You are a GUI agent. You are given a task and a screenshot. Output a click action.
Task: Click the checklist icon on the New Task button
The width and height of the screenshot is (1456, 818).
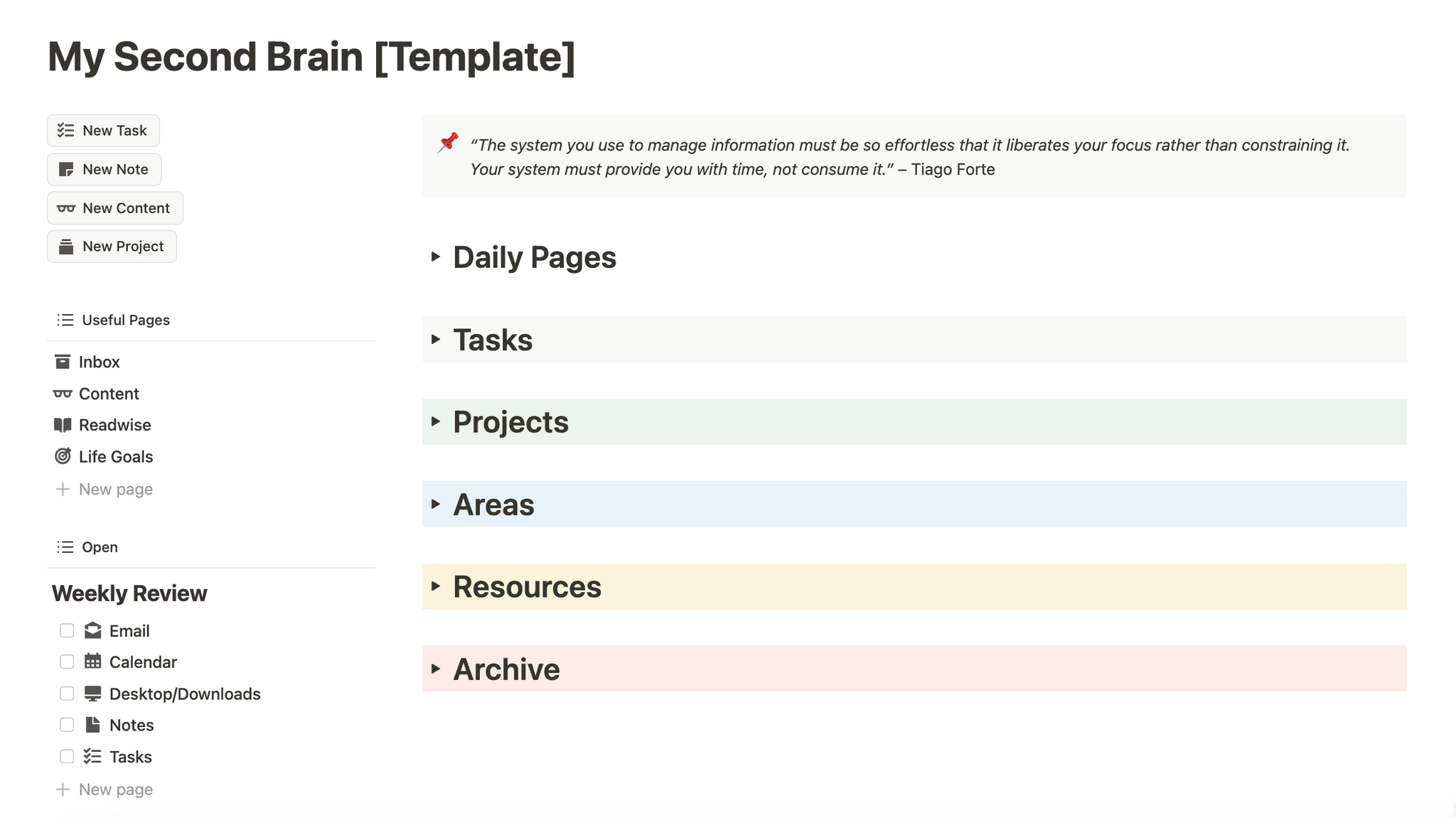click(x=67, y=130)
